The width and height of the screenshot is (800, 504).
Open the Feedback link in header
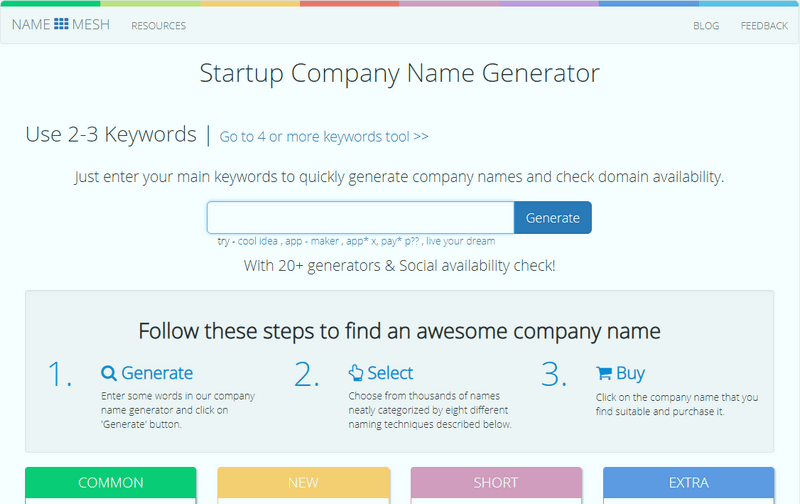(764, 26)
